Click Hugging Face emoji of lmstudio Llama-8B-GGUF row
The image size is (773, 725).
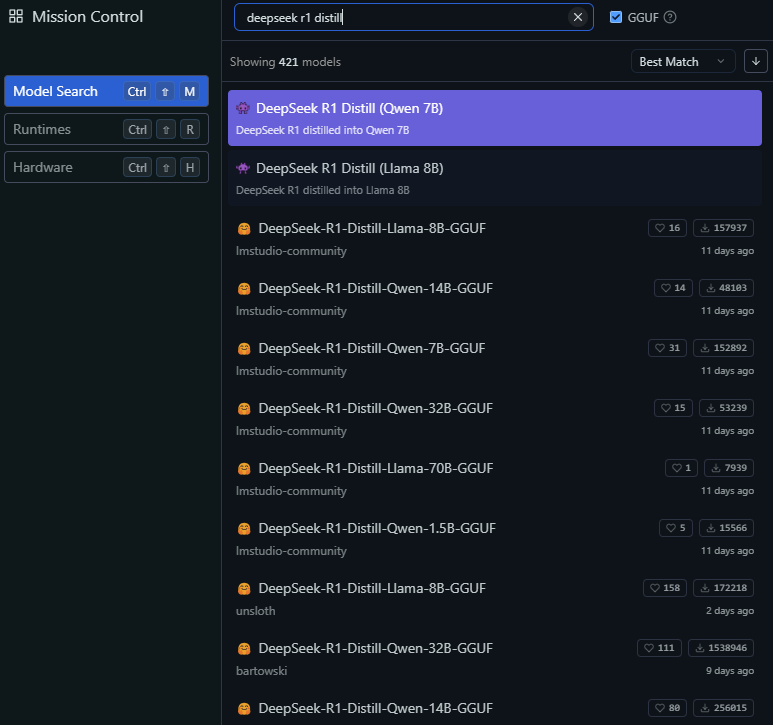[244, 229]
